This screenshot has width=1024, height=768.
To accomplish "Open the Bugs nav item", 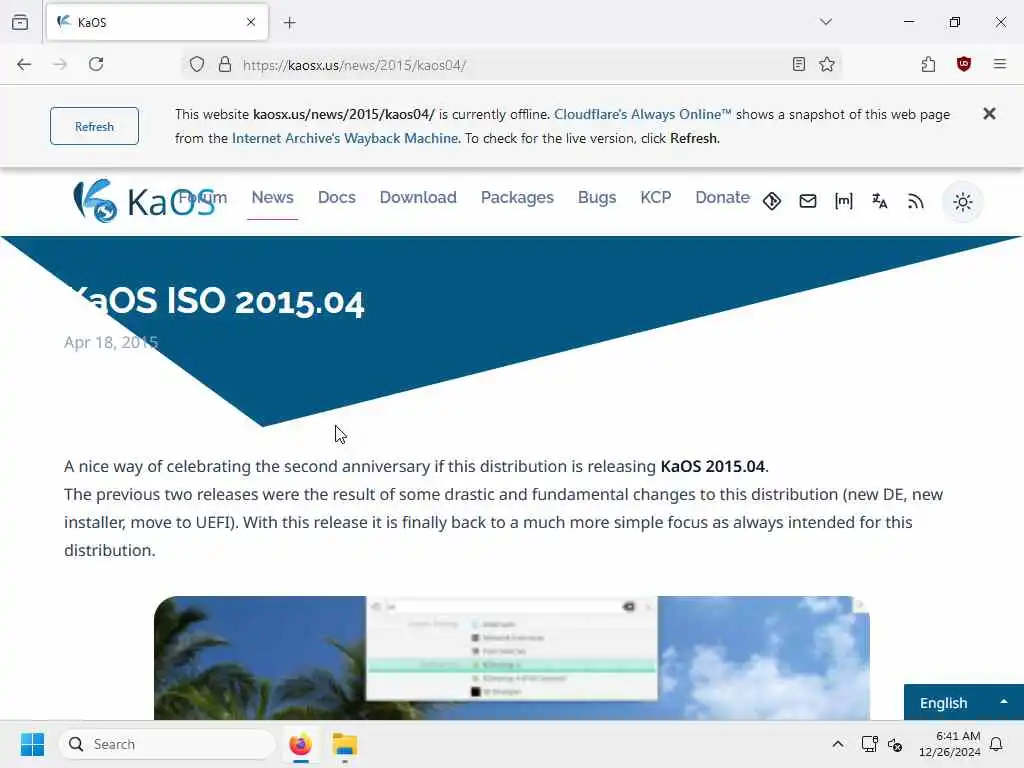I will tap(597, 197).
